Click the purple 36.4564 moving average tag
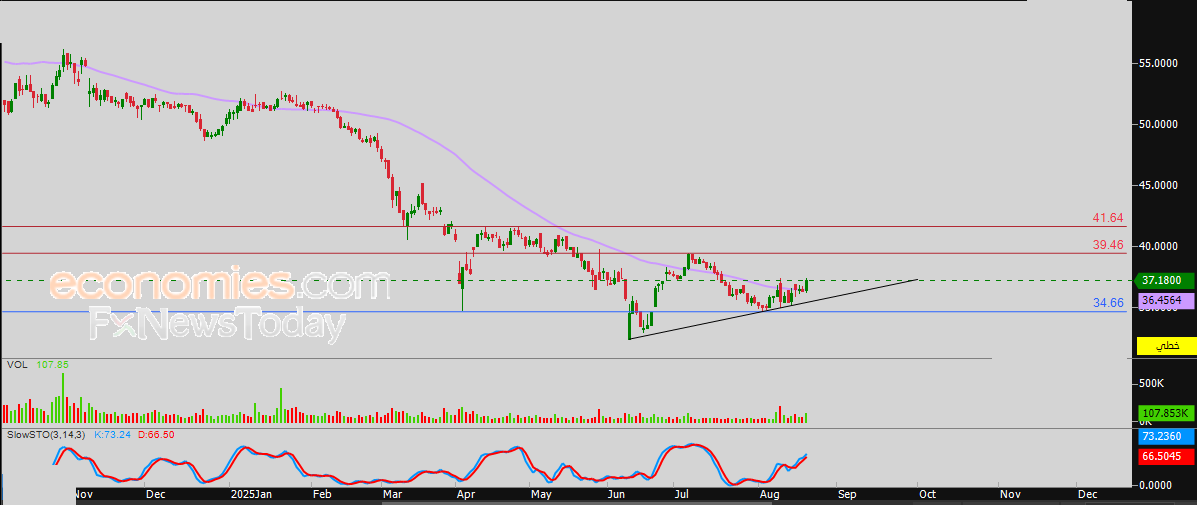This screenshot has width=1197, height=505. tap(1166, 301)
